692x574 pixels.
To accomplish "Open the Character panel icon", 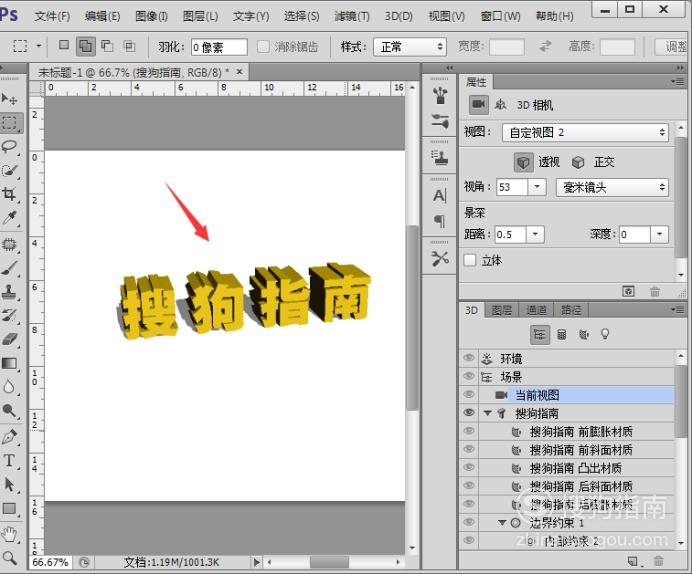I will click(x=440, y=195).
